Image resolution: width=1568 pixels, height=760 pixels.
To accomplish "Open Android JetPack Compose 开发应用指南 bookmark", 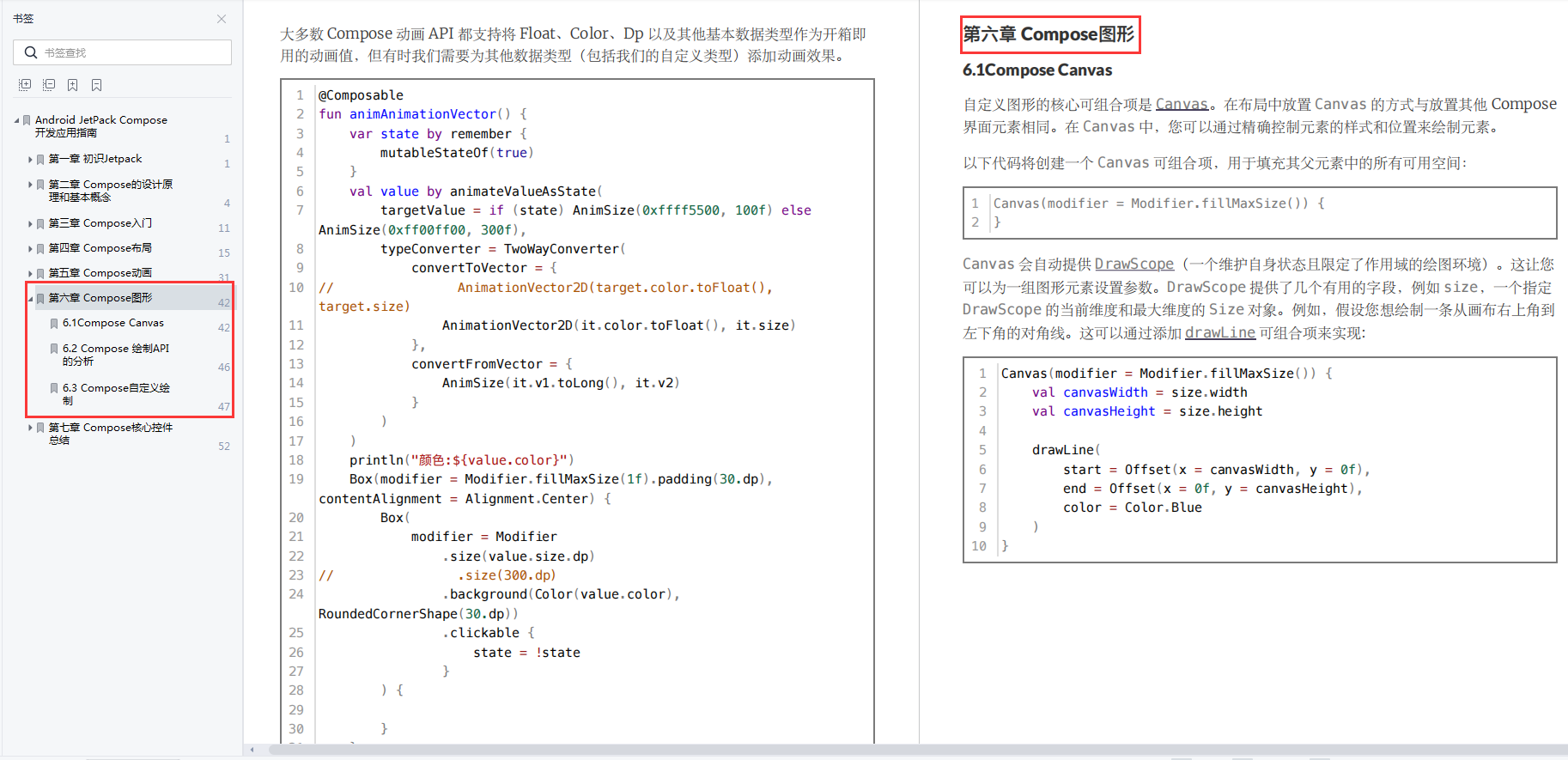I will [x=101, y=126].
